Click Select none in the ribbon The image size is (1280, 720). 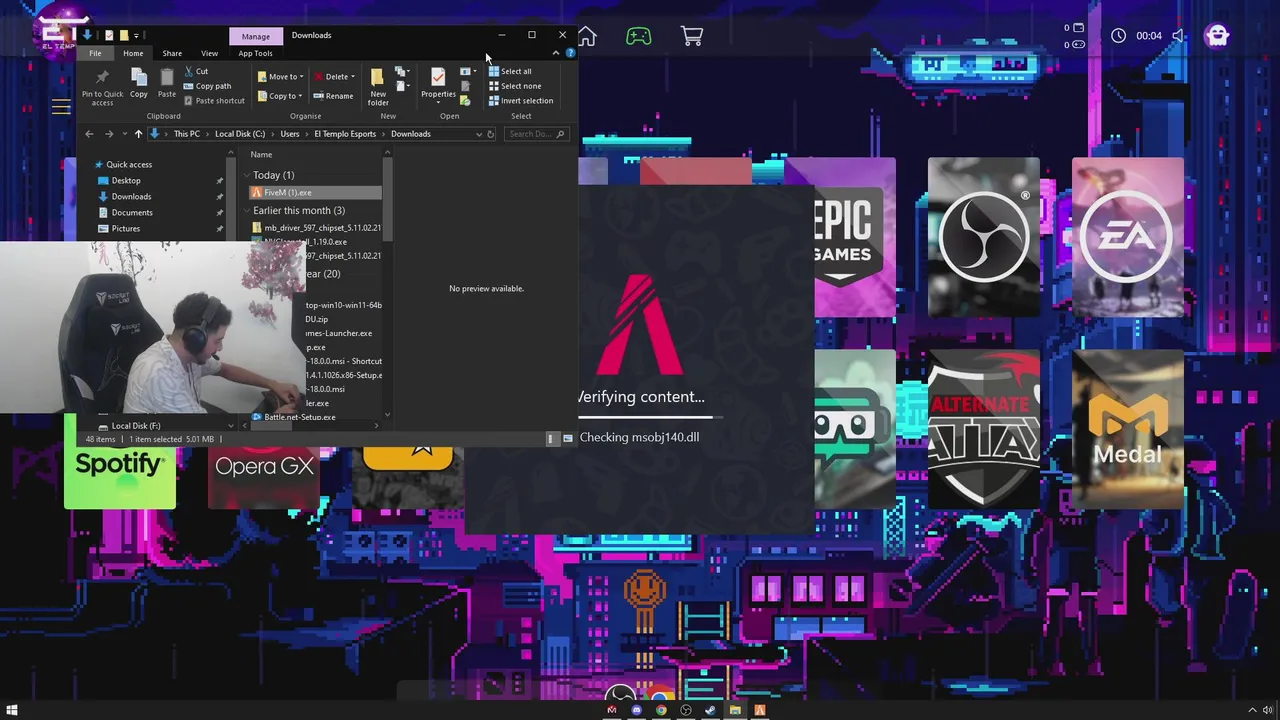coord(515,86)
